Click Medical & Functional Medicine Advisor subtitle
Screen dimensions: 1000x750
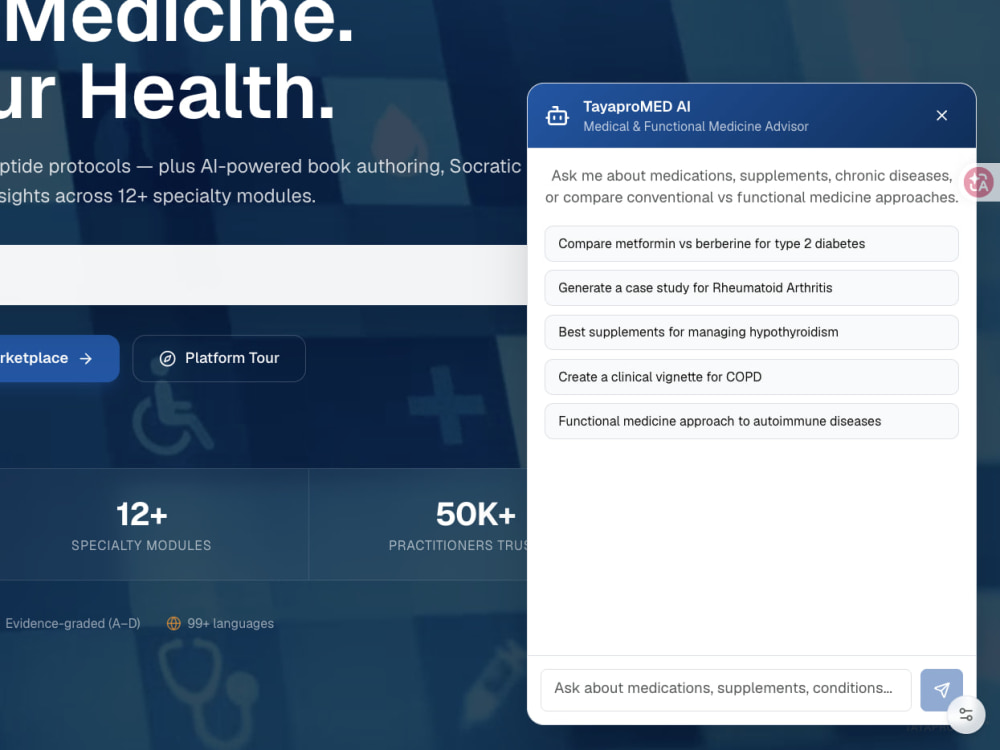pyautogui.click(x=696, y=126)
